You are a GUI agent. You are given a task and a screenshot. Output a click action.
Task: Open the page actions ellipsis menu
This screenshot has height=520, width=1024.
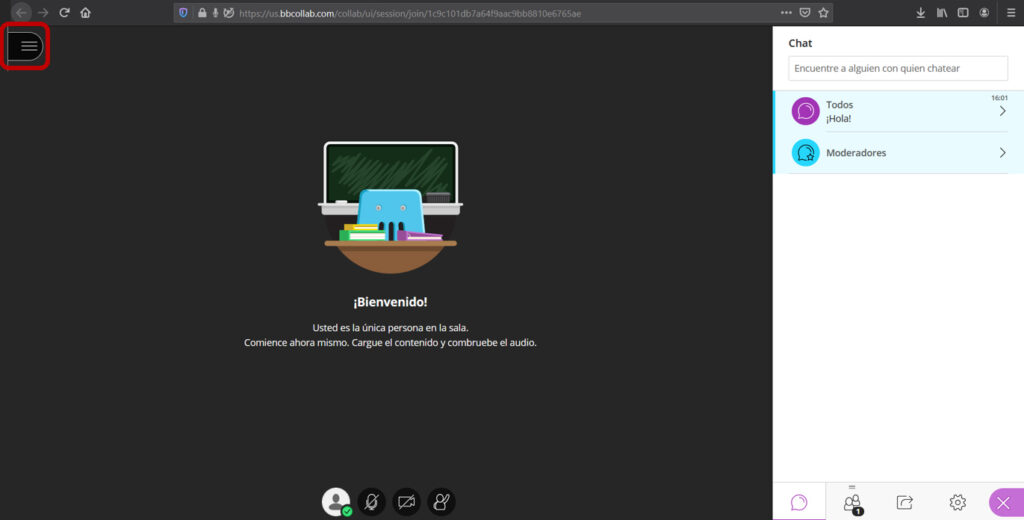coord(786,13)
